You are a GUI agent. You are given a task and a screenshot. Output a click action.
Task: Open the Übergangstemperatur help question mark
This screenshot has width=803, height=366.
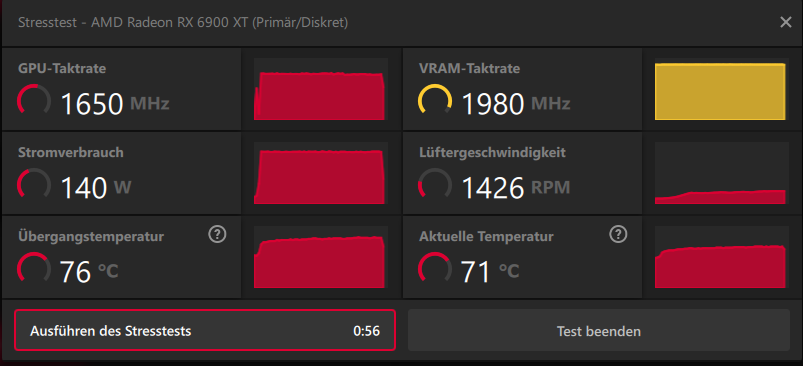click(218, 234)
